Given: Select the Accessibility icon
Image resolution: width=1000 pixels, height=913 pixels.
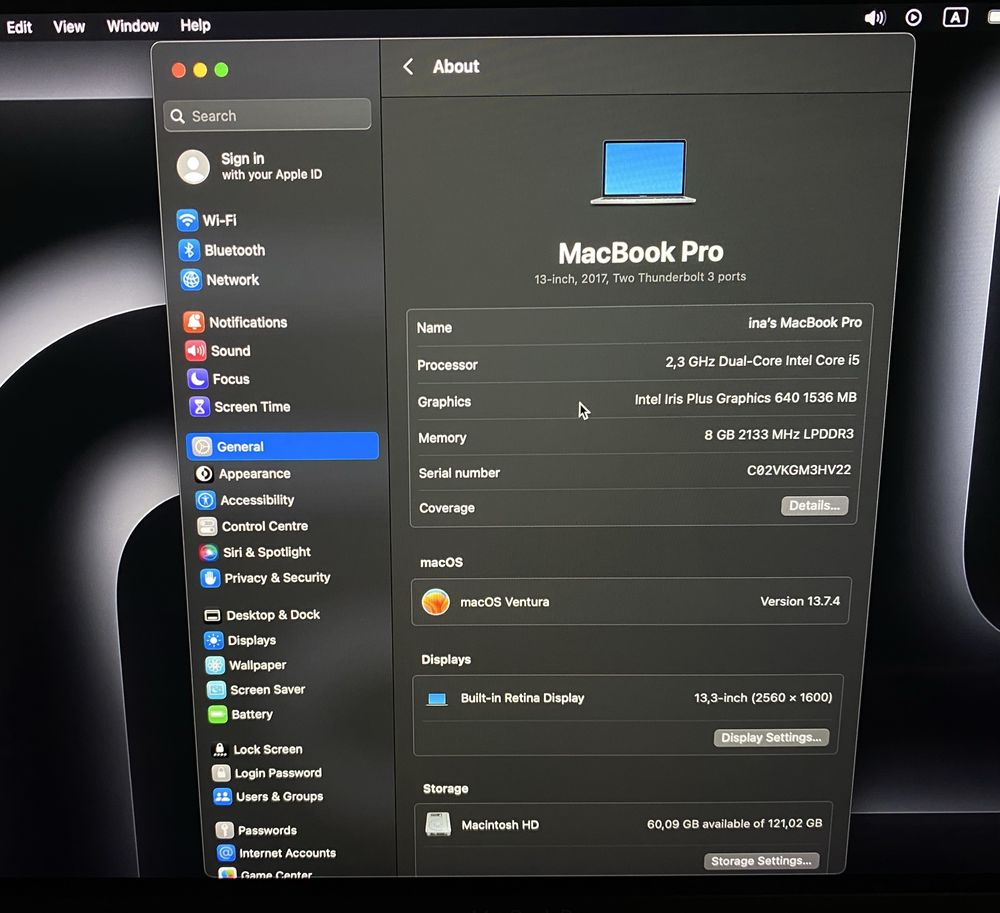Looking at the screenshot, I should 205,500.
